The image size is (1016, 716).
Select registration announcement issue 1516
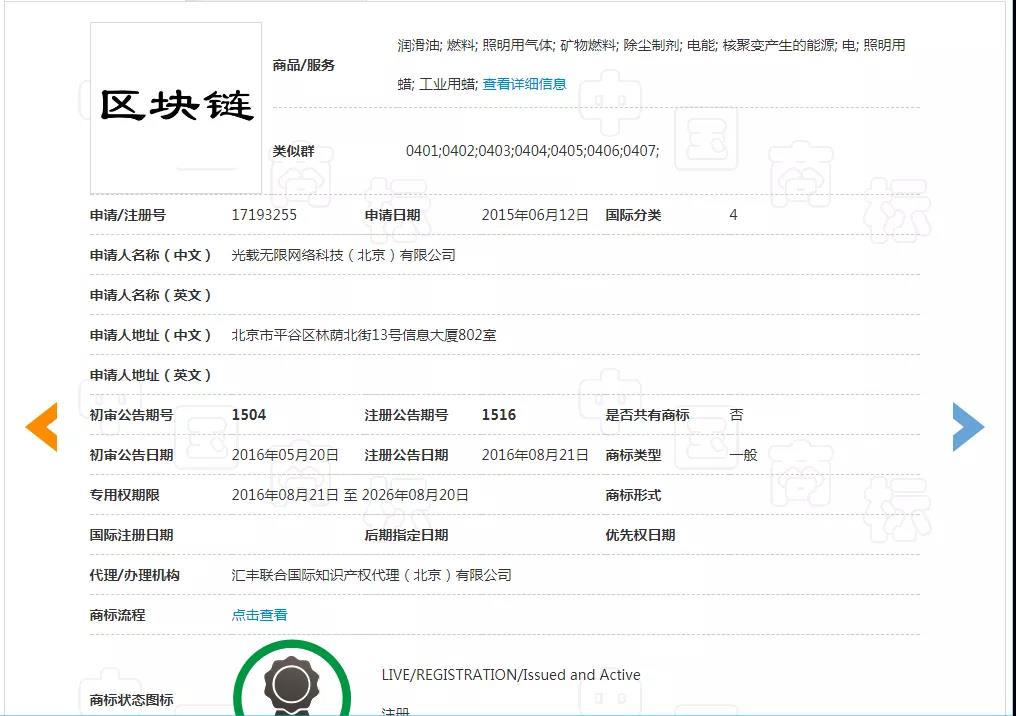pos(499,415)
